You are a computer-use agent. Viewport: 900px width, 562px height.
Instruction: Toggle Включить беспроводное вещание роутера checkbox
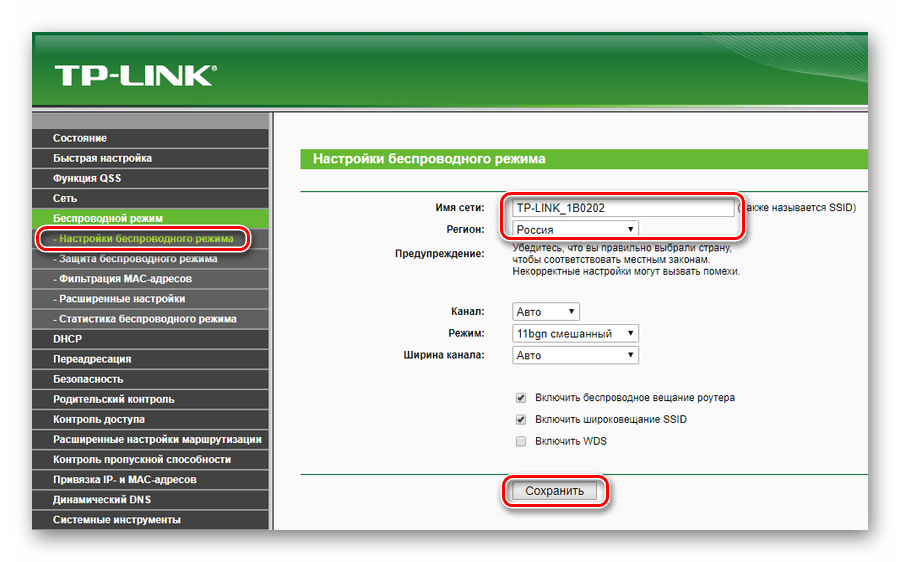(521, 398)
